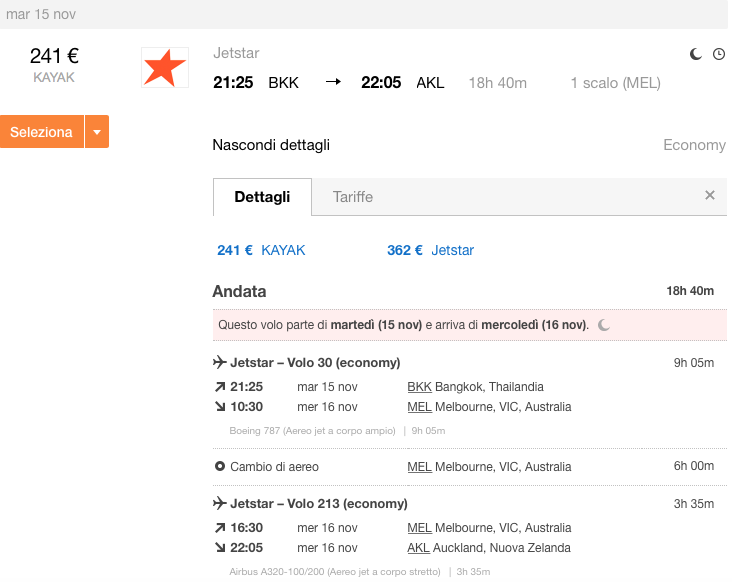Click the Jetstar star logo
732x582 pixels.
click(165, 68)
